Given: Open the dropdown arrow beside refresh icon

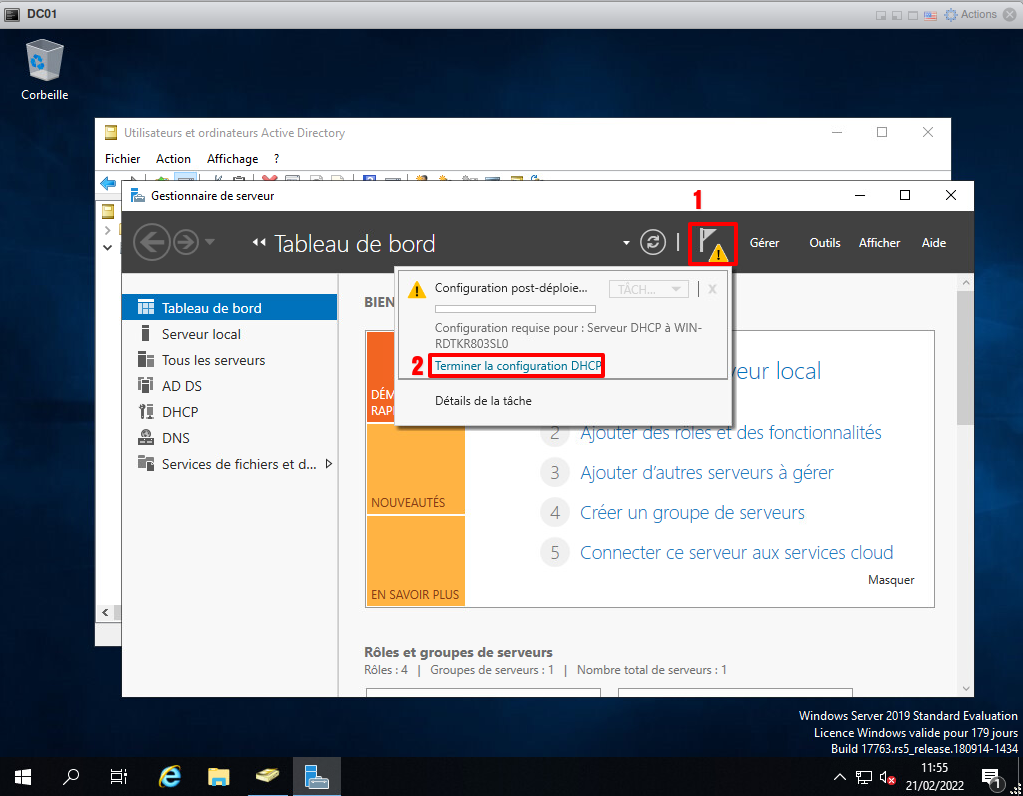Looking at the screenshot, I should [626, 243].
